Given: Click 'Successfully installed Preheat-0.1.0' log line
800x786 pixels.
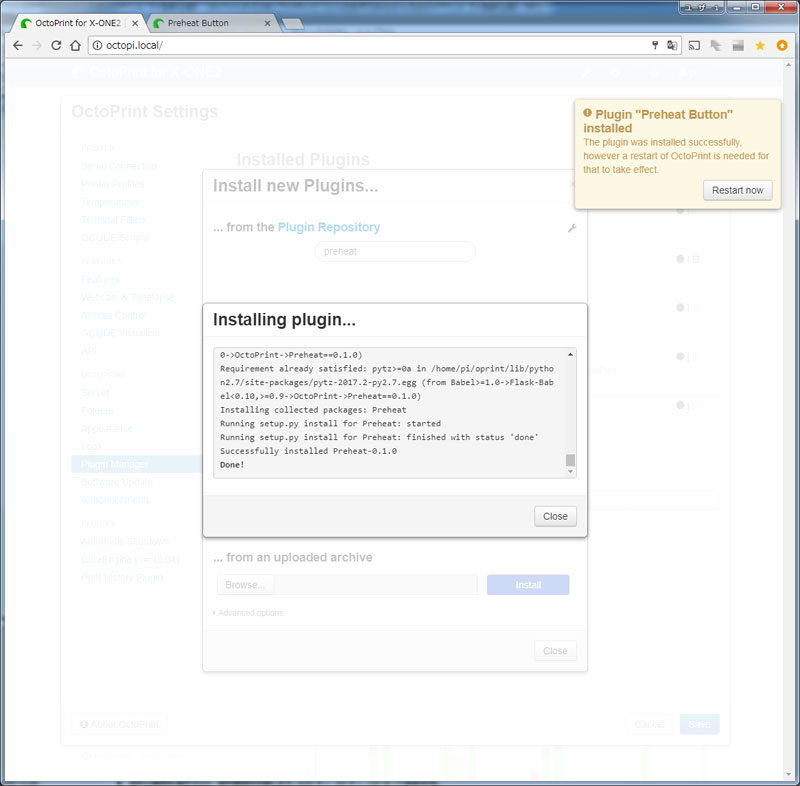Looking at the screenshot, I should click(308, 451).
